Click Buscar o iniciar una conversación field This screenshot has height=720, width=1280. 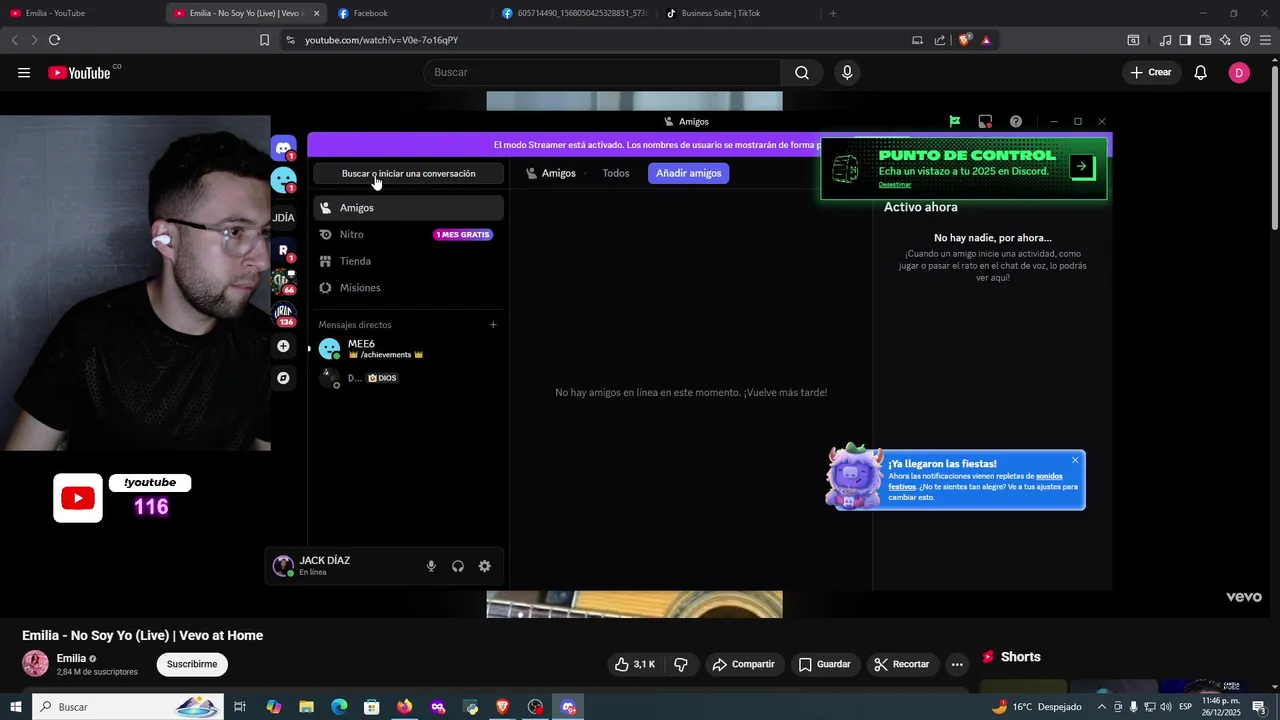coord(408,173)
